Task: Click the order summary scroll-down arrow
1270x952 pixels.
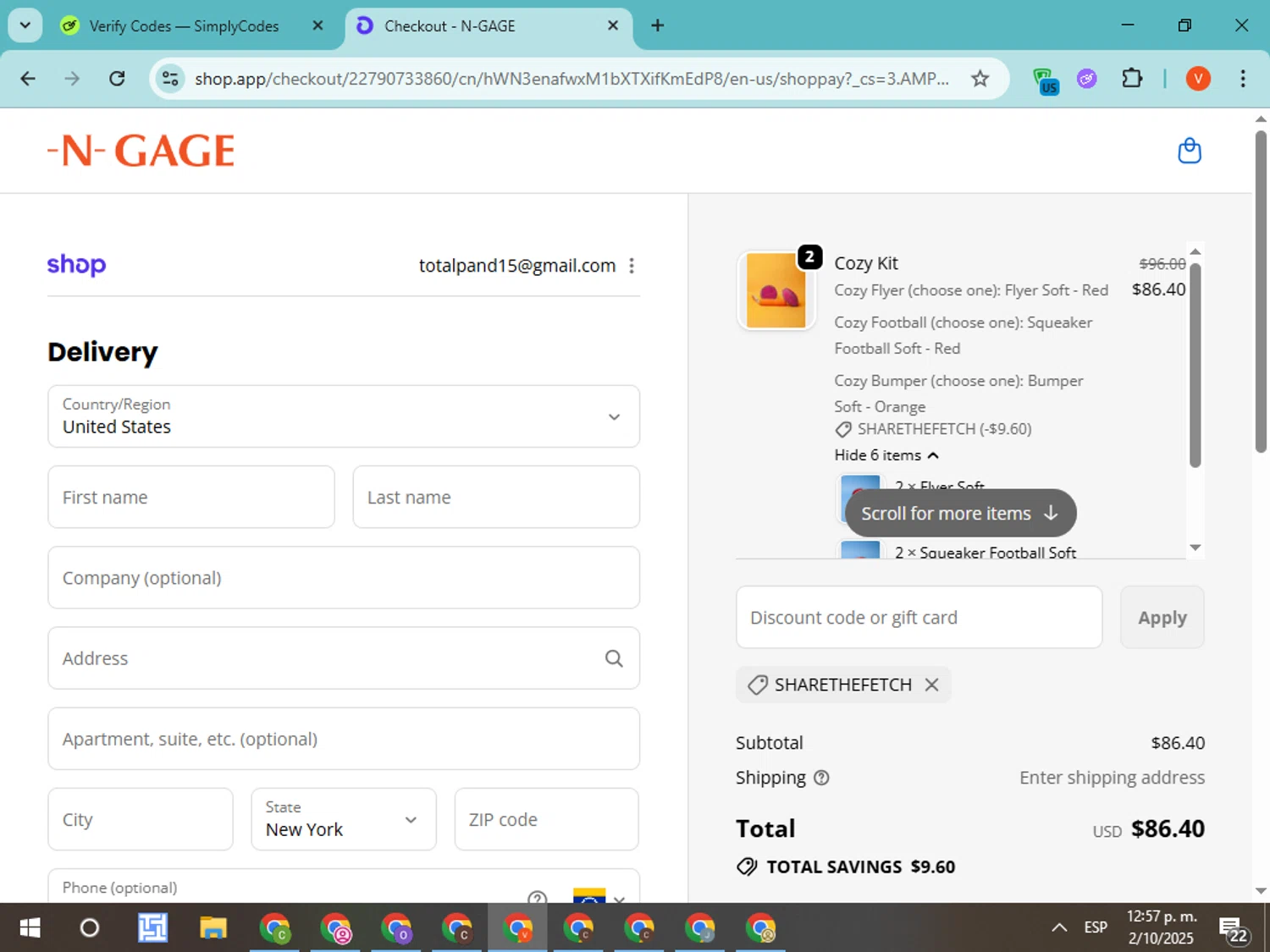Action: tap(1195, 548)
